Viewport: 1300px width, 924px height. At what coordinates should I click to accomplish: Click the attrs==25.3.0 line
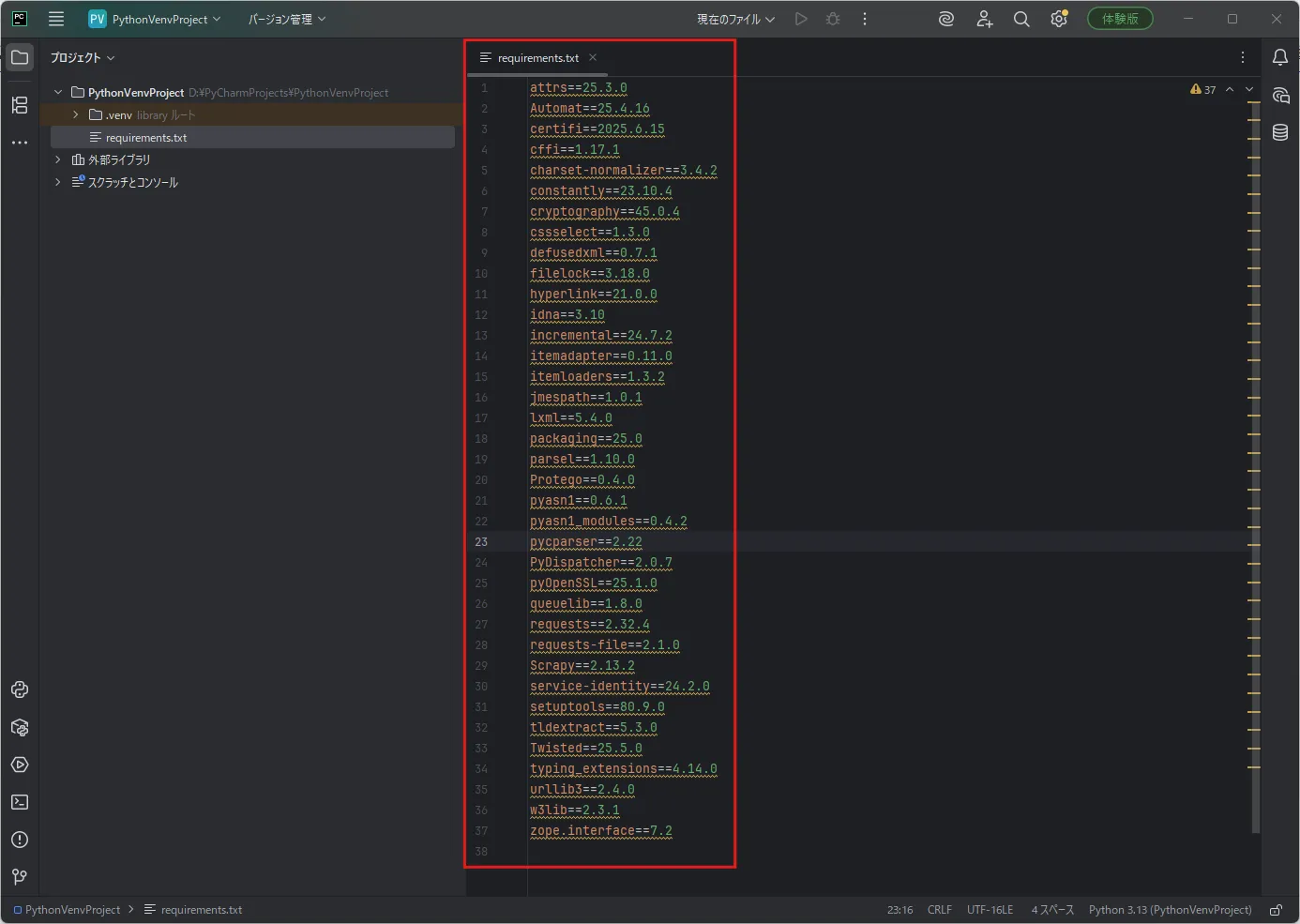pos(579,88)
